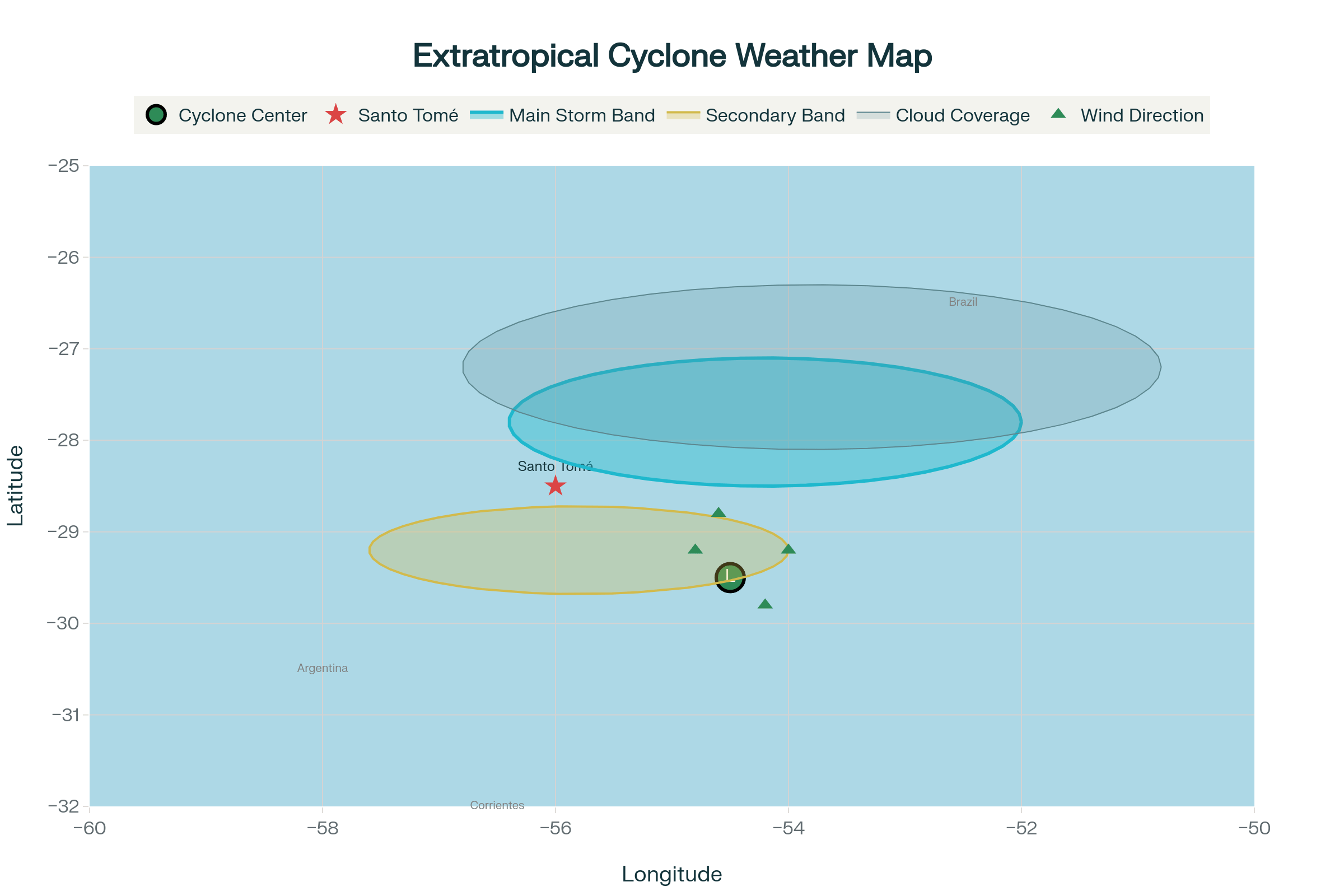Click the wind triangle at longitude -54
The height and width of the screenshot is (896, 1344).
[788, 549]
